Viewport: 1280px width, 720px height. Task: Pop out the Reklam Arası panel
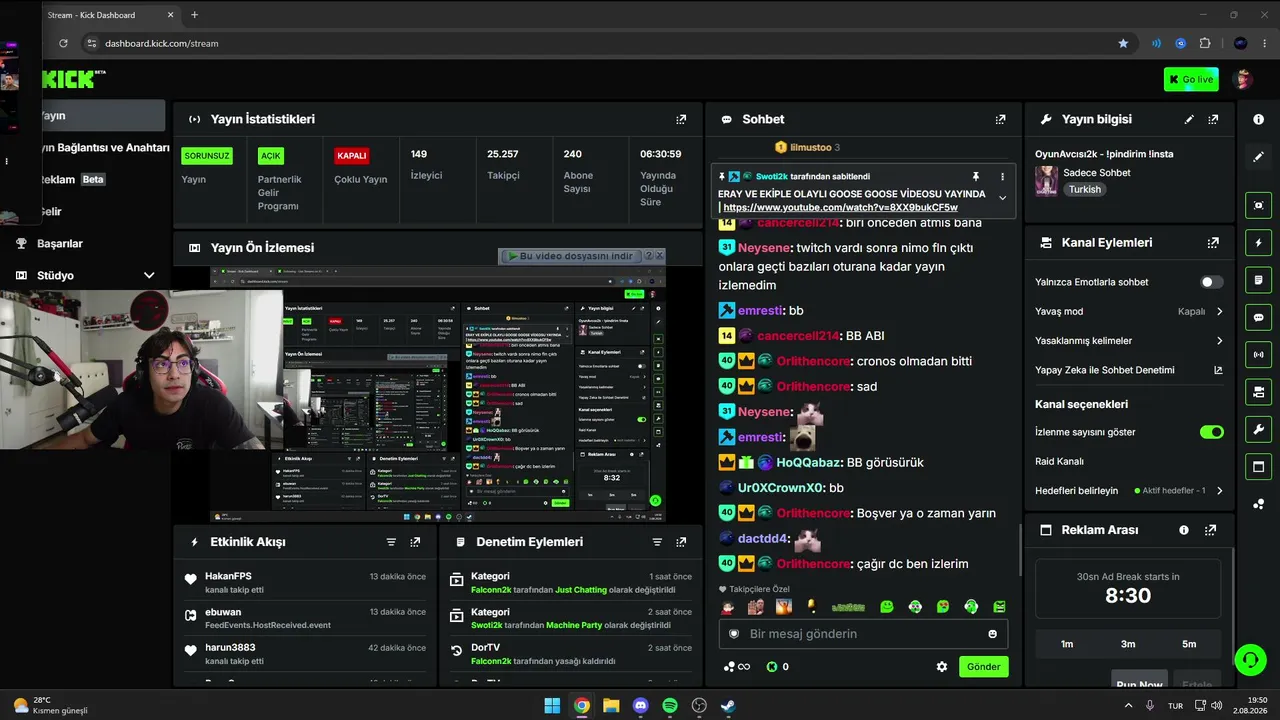pos(1210,530)
